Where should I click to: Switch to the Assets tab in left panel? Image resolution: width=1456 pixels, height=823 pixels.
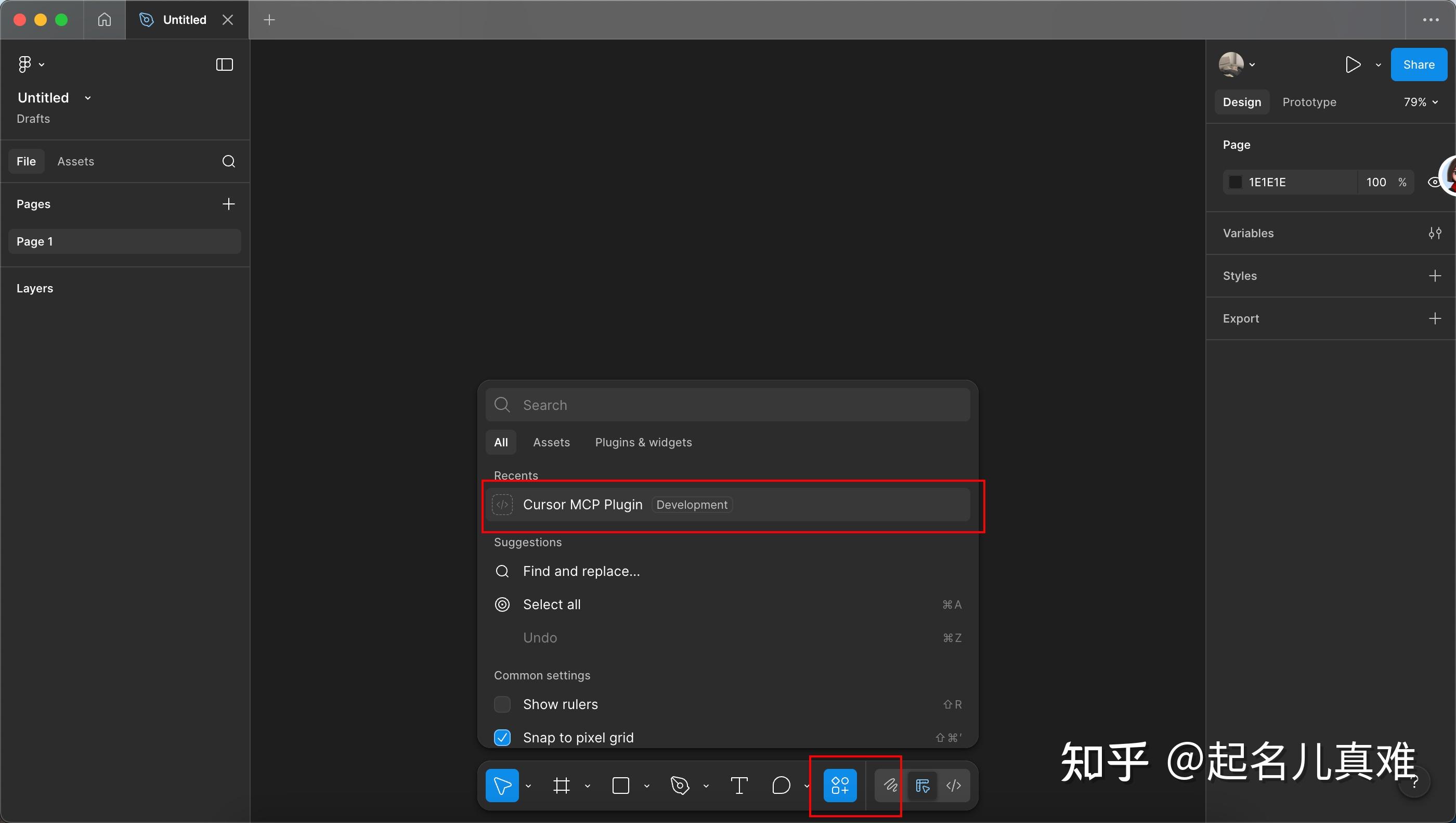click(76, 161)
